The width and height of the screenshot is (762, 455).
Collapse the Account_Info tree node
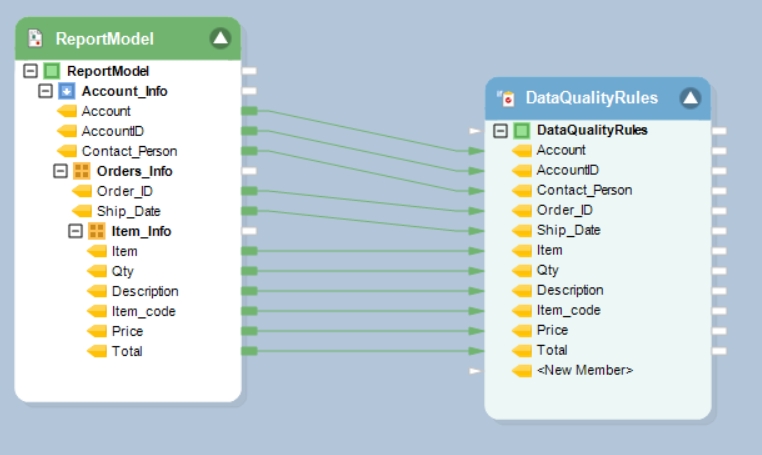click(45, 91)
